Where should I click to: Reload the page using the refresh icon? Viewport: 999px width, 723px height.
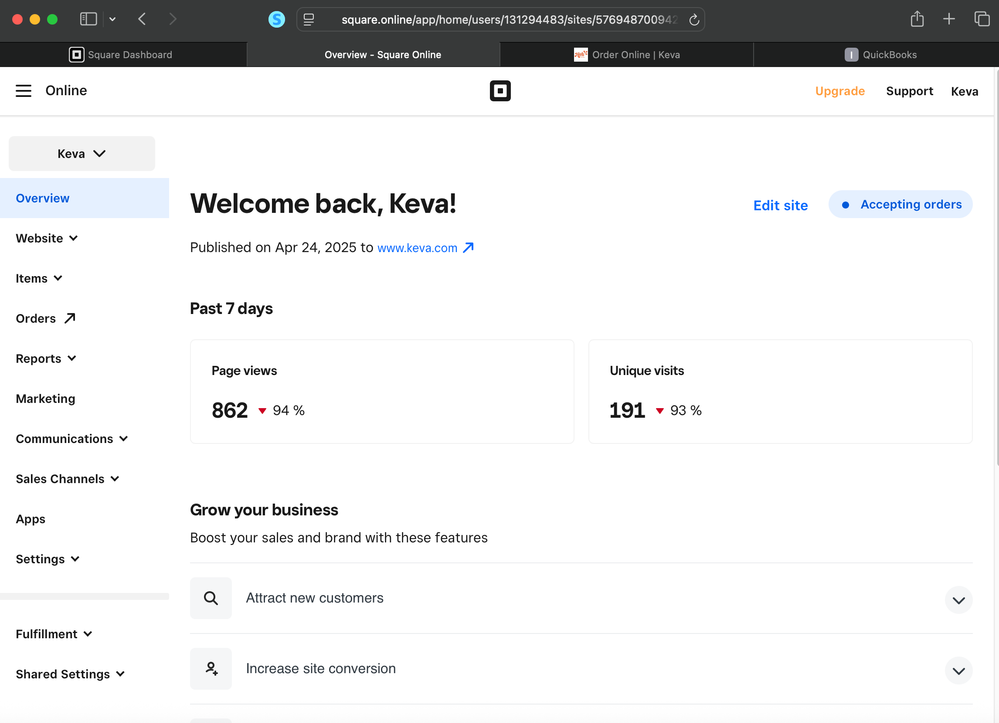click(694, 20)
